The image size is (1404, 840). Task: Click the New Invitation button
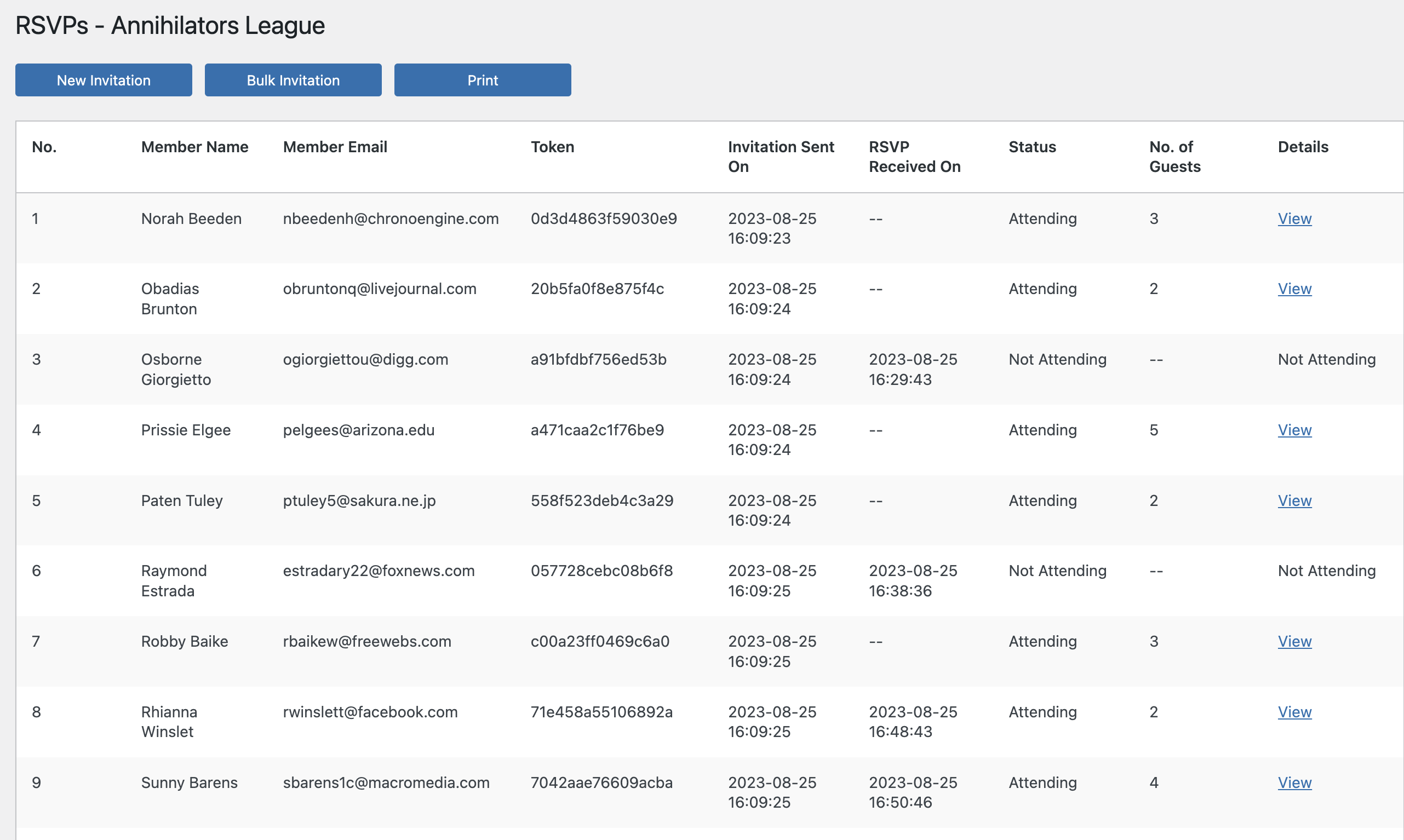(104, 80)
